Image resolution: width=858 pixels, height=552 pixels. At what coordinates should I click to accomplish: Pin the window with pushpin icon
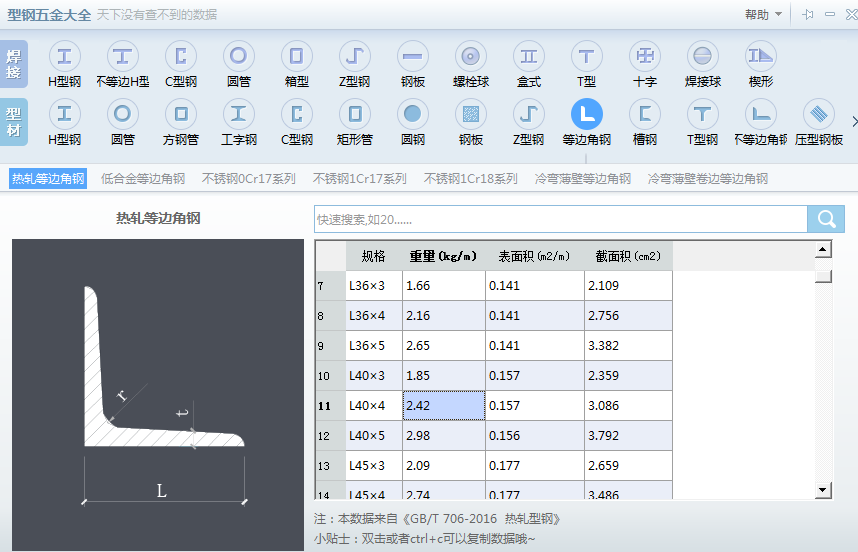point(808,15)
